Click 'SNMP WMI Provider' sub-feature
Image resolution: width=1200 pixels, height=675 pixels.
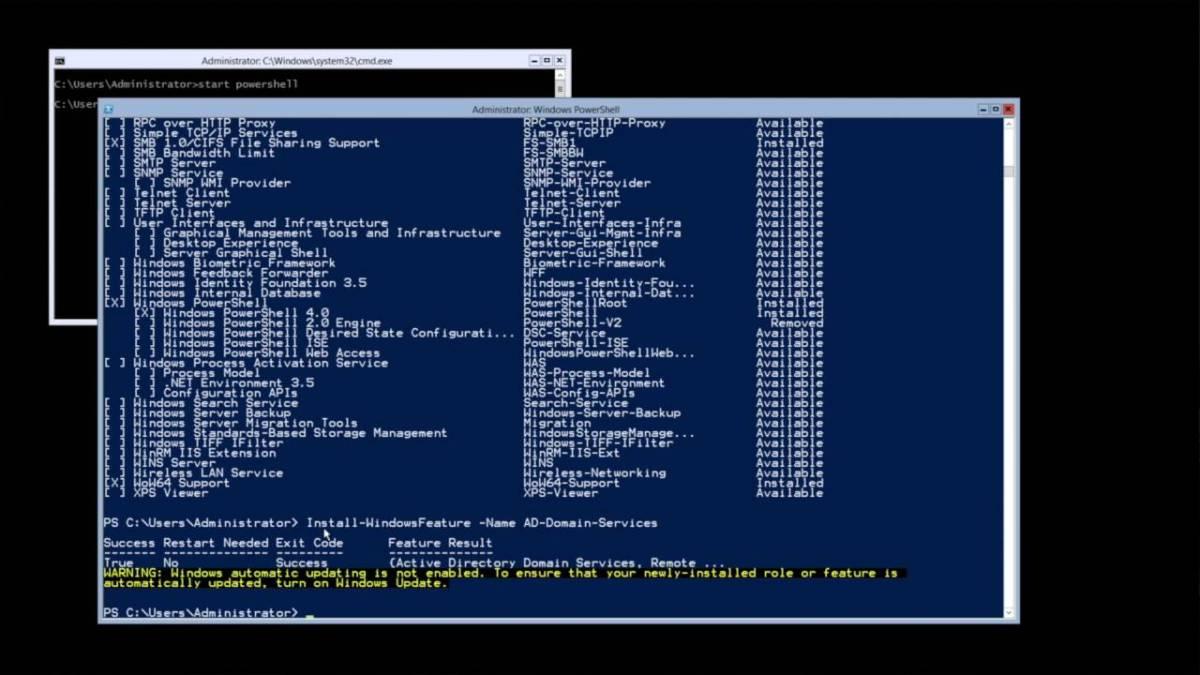pyautogui.click(x=227, y=183)
